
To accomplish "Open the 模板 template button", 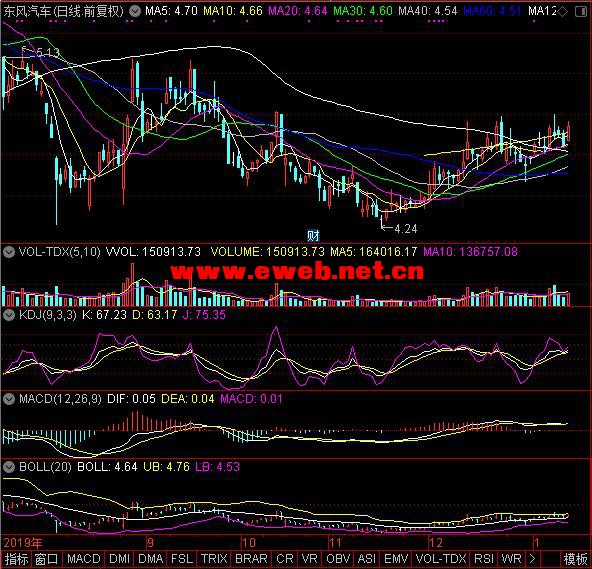I will tap(575, 559).
